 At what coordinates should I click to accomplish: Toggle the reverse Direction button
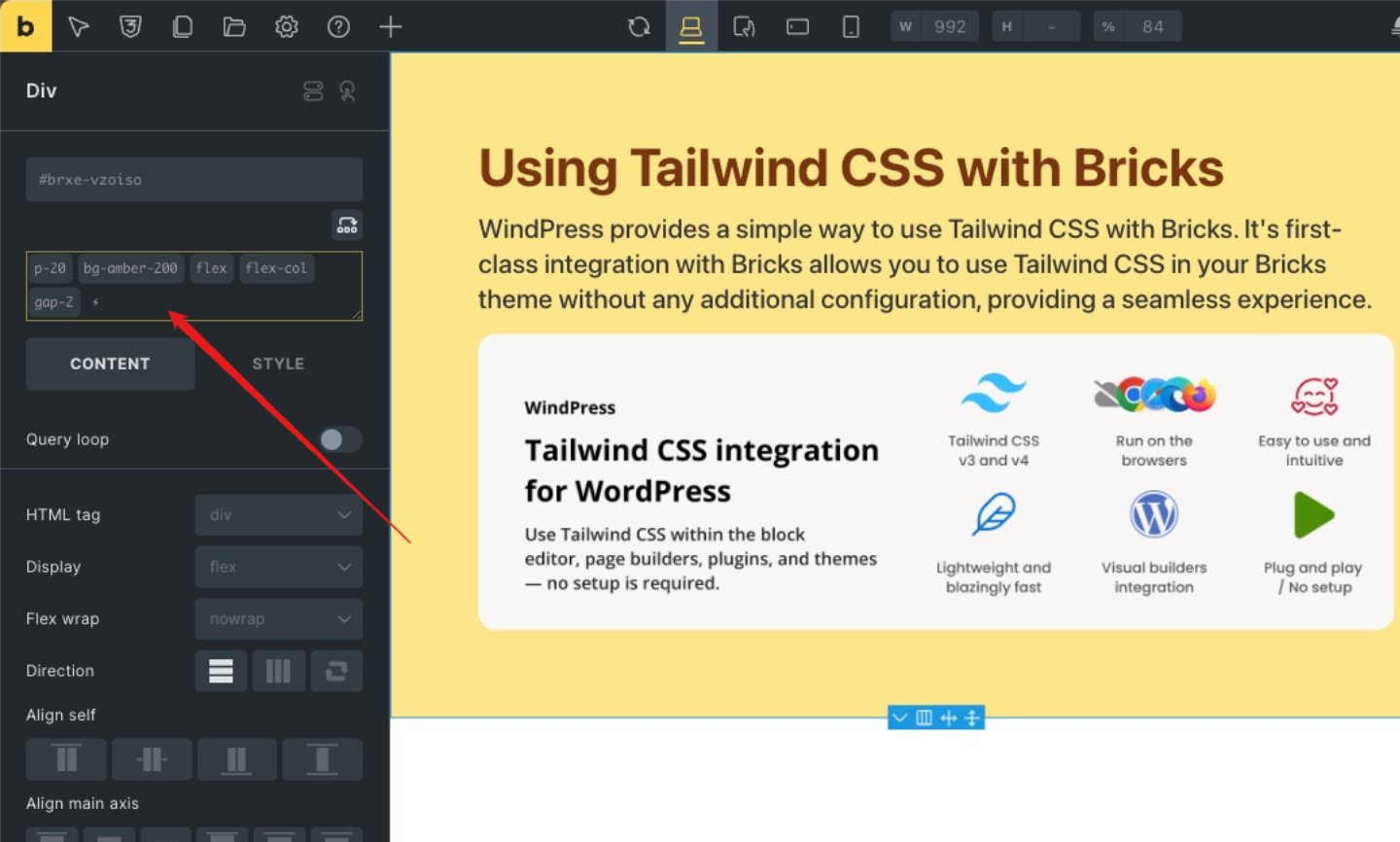tap(336, 671)
